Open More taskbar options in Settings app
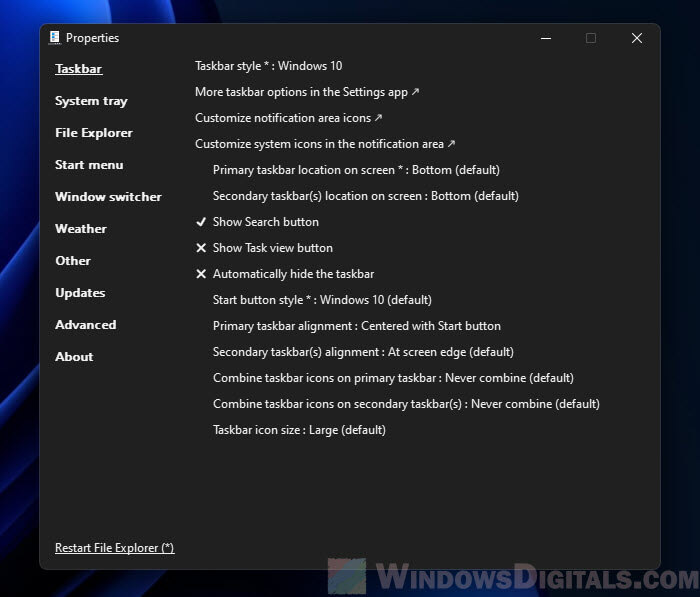Screen dimensions: 700x597 click(x=307, y=92)
